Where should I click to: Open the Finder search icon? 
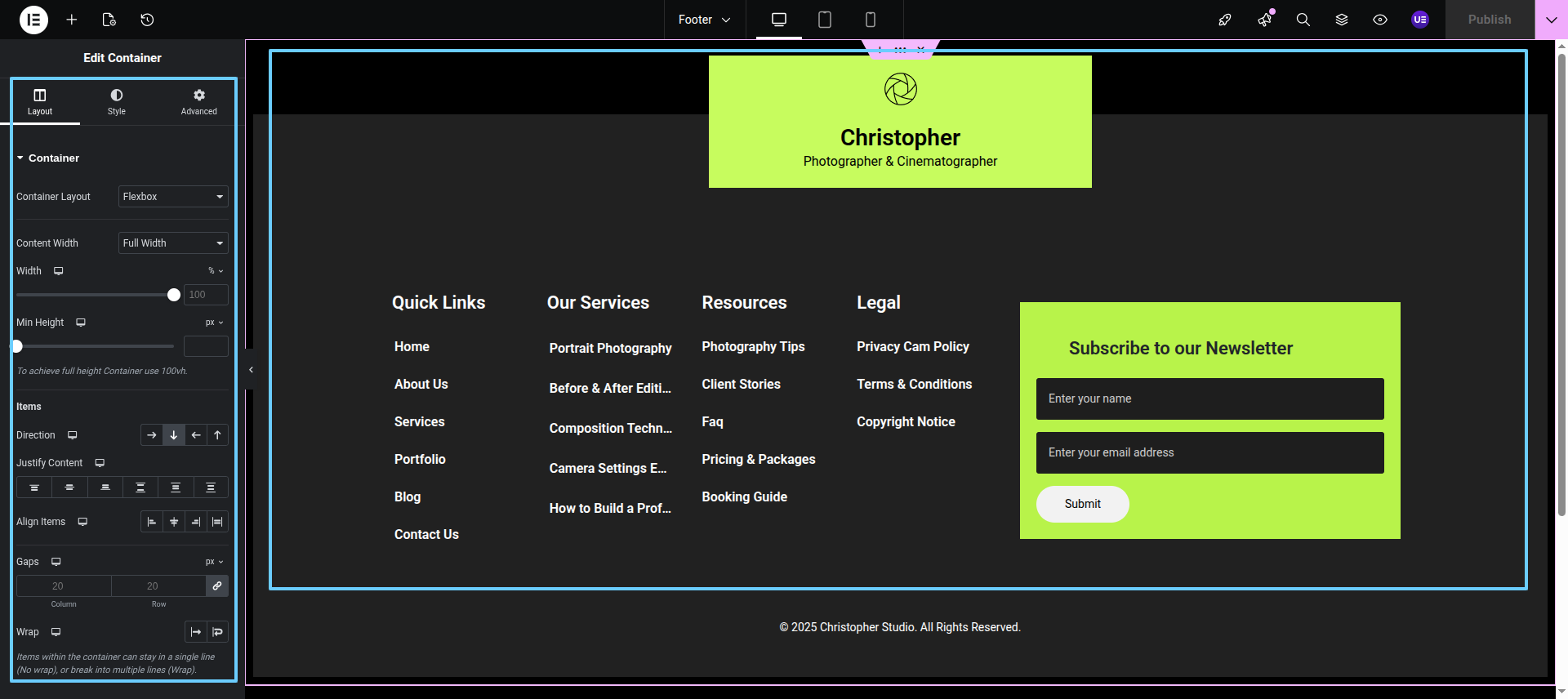pyautogui.click(x=1303, y=20)
